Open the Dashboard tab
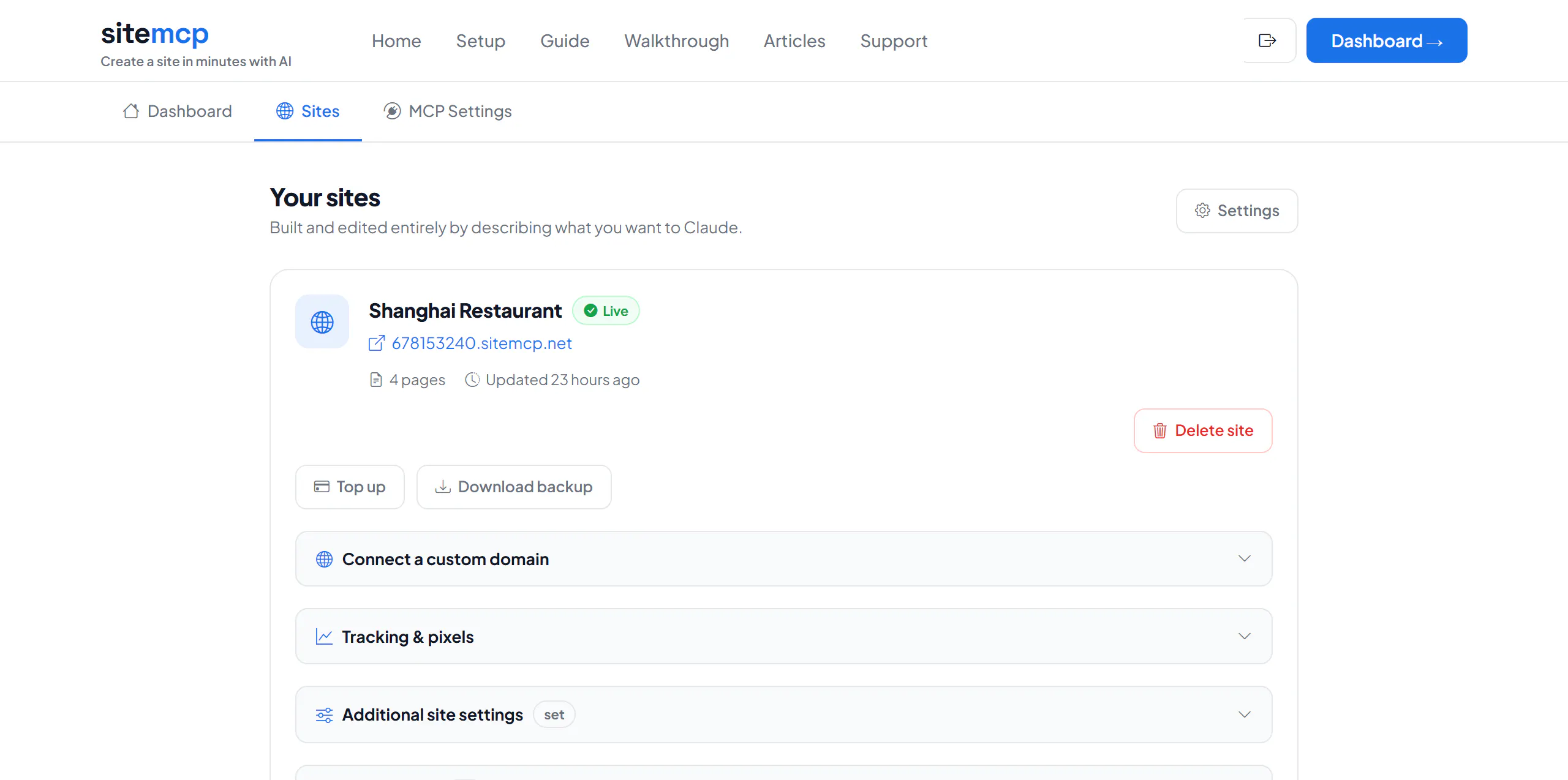 pyautogui.click(x=178, y=111)
